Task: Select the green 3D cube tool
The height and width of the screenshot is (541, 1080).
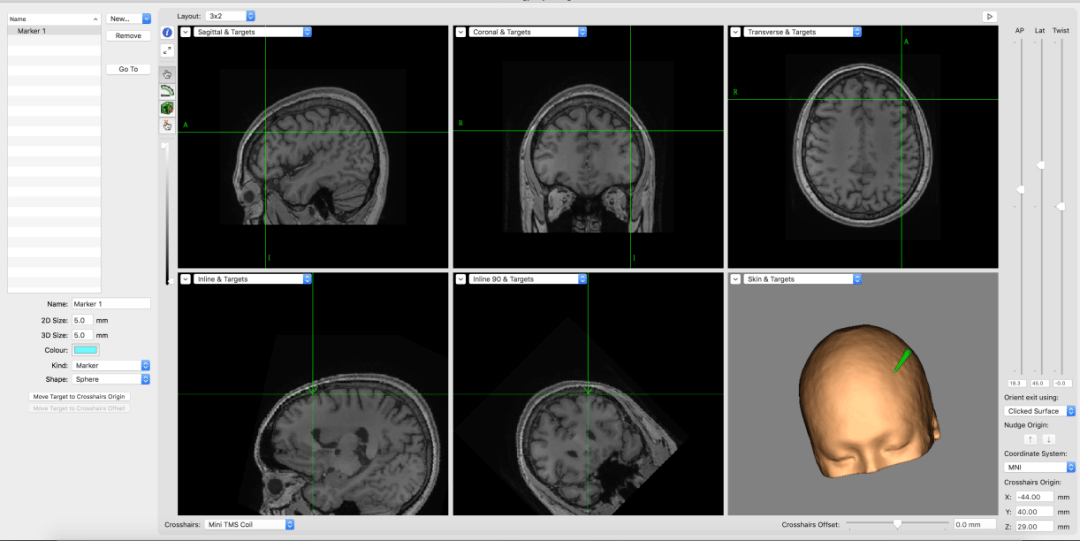Action: click(x=167, y=108)
